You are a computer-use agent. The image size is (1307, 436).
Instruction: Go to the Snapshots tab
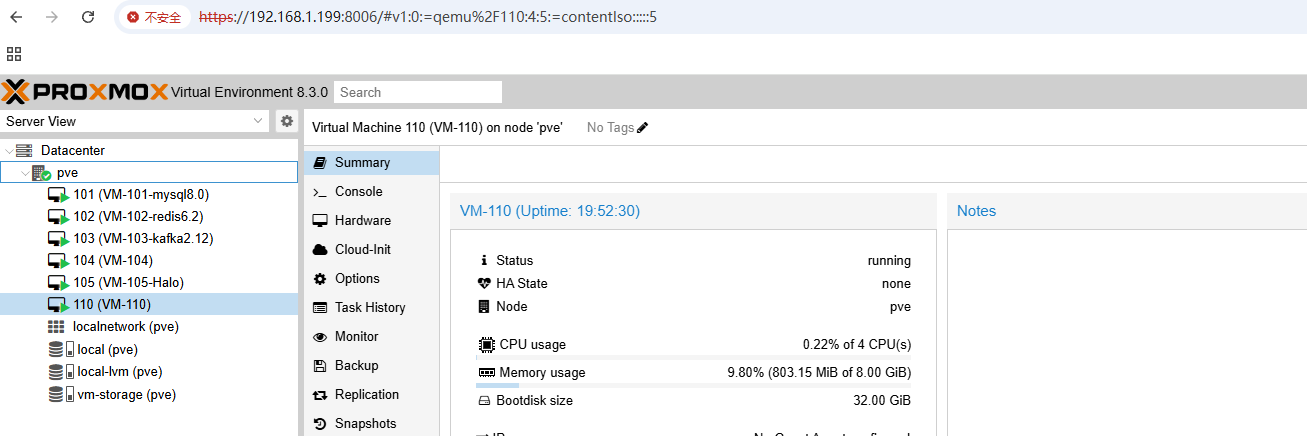(365, 423)
